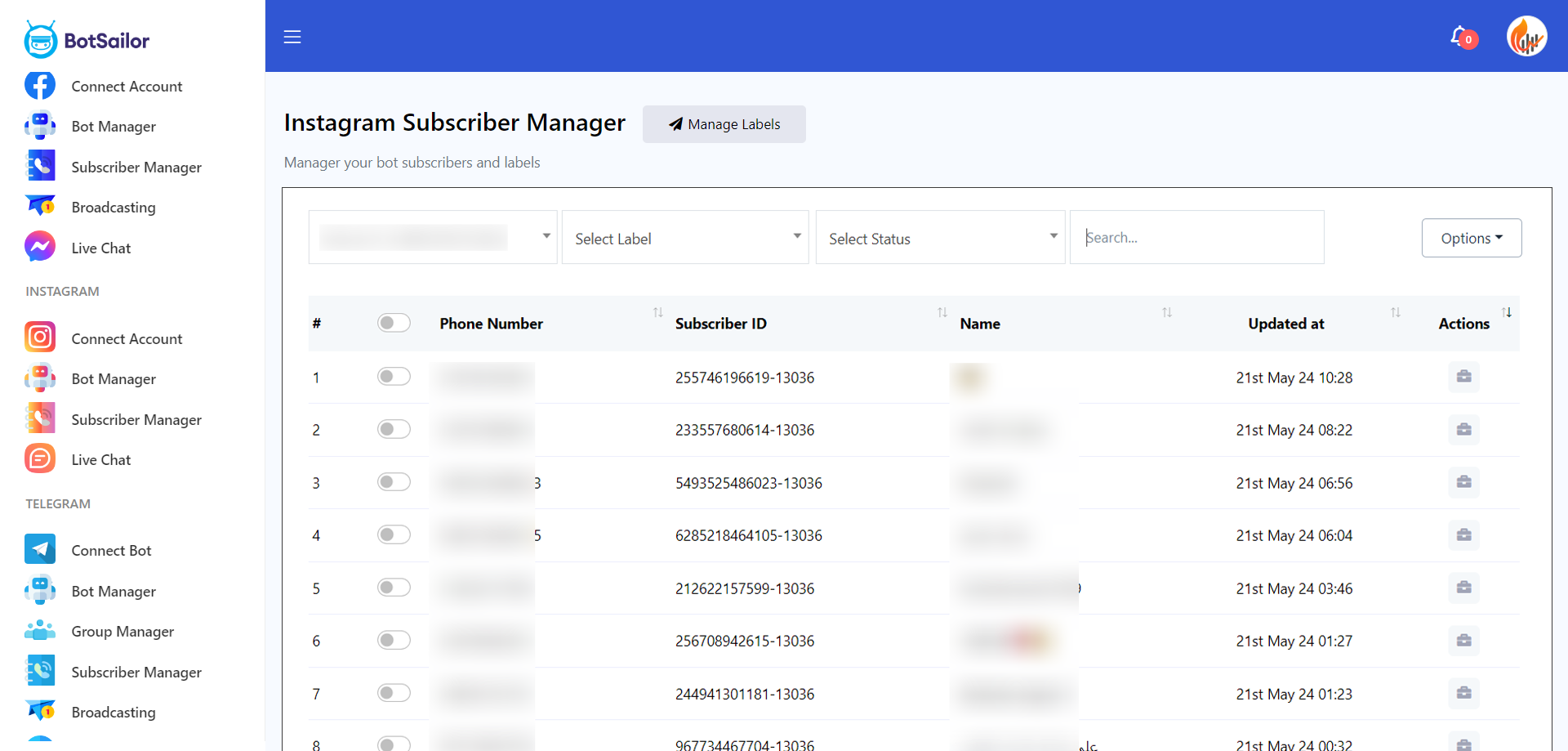Go to Instagram Subscriber Manager in sidebar
This screenshot has width=1568, height=751.
(x=136, y=419)
